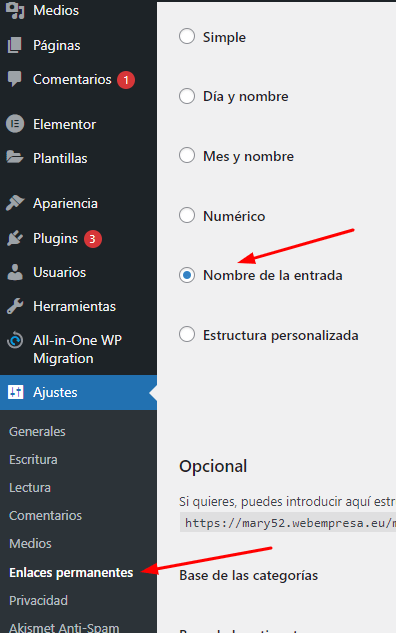This screenshot has height=633, width=396.
Task: Click the Páginas pages icon
Action: 15,45
